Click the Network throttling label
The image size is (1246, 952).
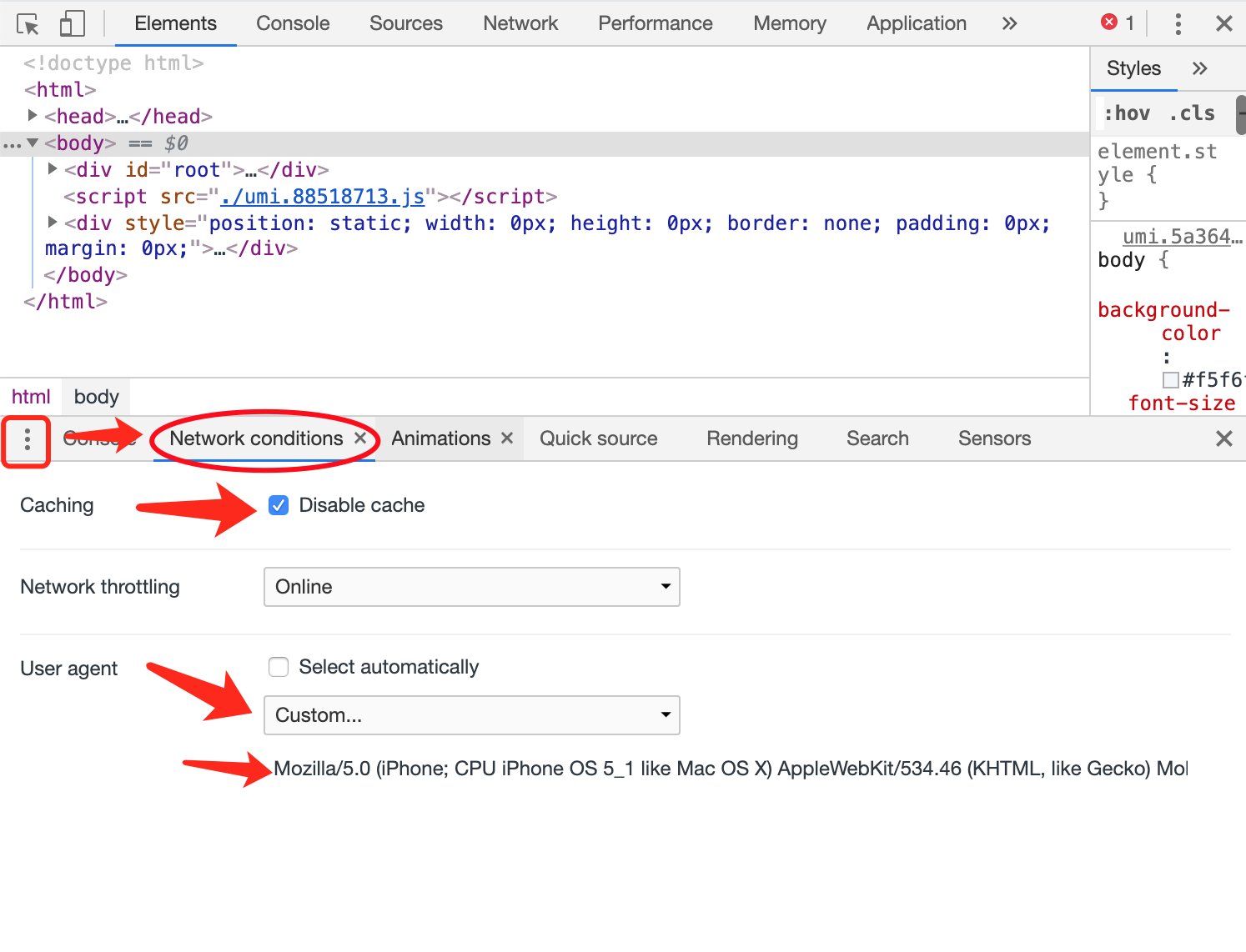(x=100, y=587)
